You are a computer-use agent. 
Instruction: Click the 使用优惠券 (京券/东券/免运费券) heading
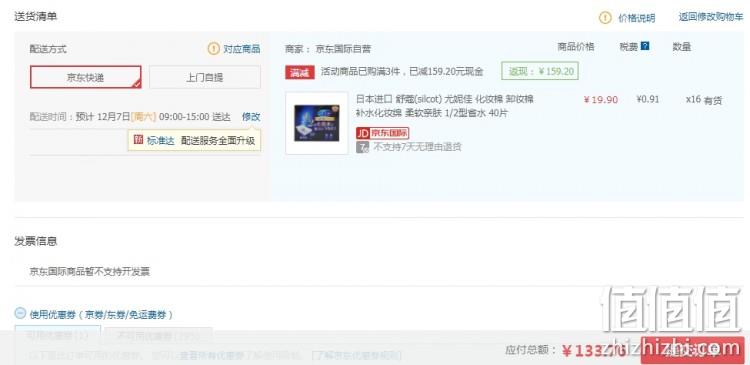101,315
